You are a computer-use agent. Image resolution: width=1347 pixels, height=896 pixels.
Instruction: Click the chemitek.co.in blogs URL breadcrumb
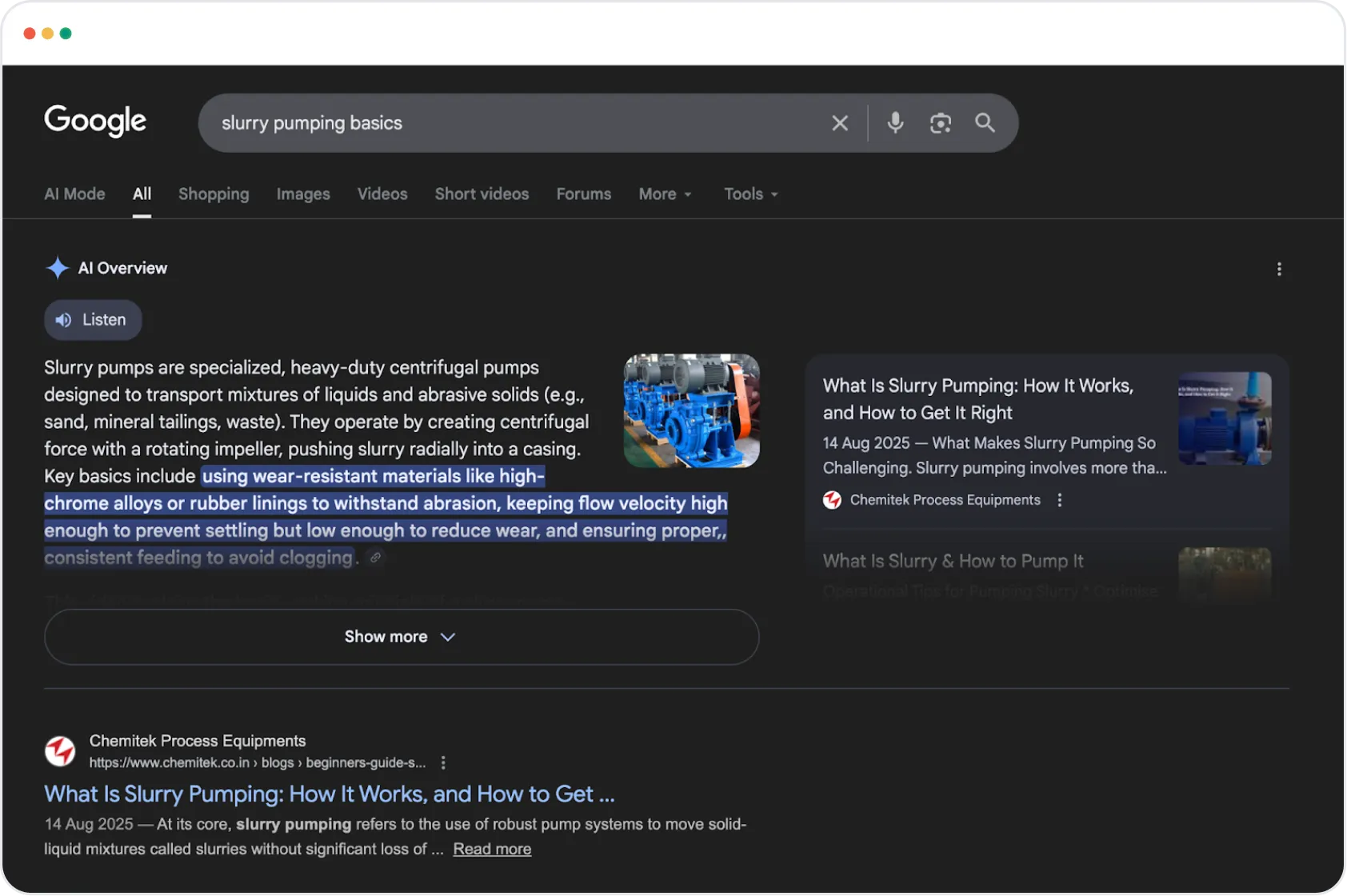[258, 762]
